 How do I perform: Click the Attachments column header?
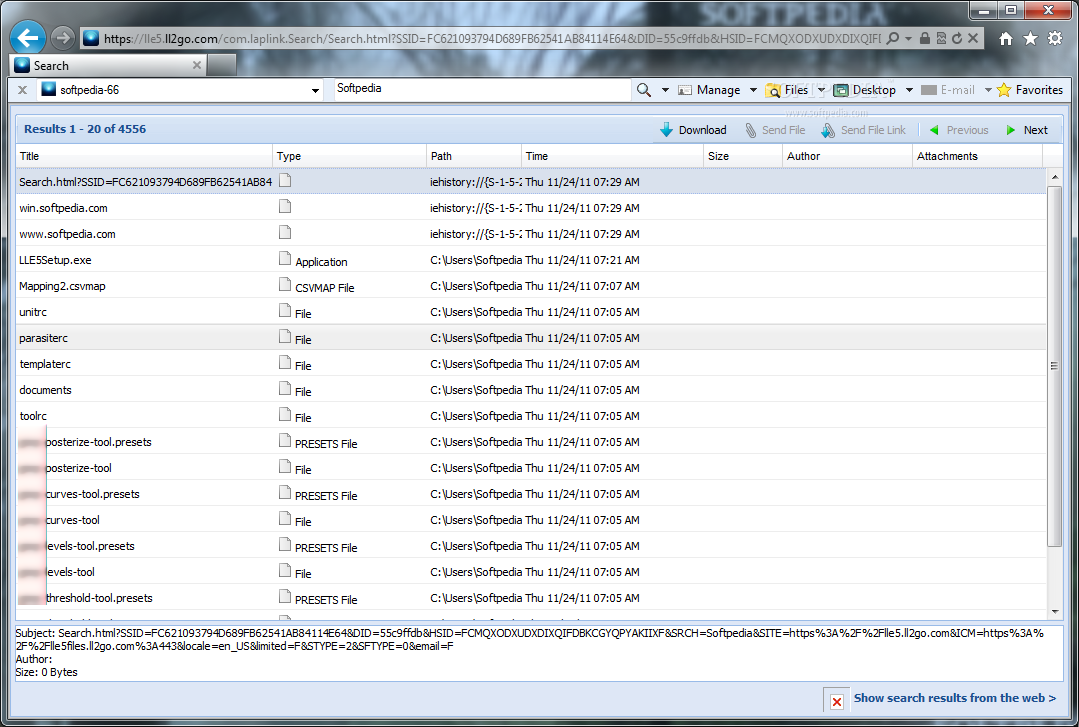(978, 156)
